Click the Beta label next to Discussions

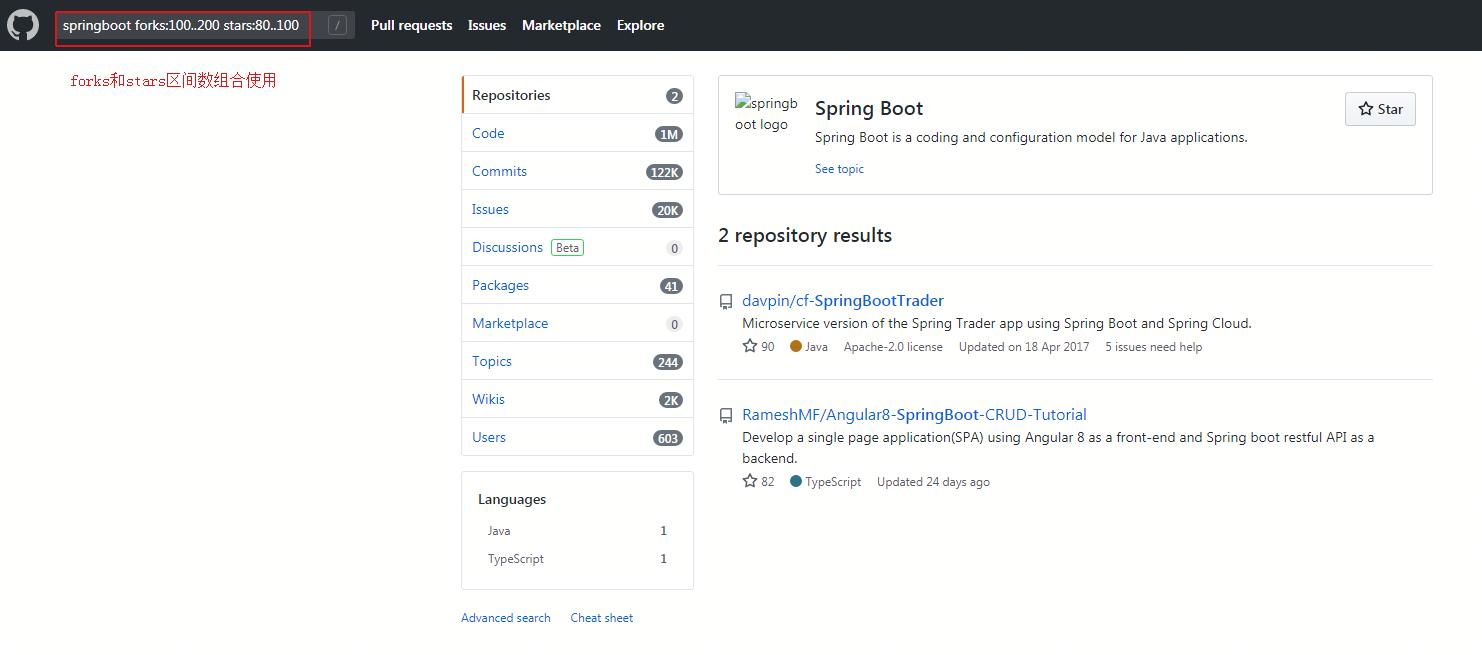(x=567, y=247)
